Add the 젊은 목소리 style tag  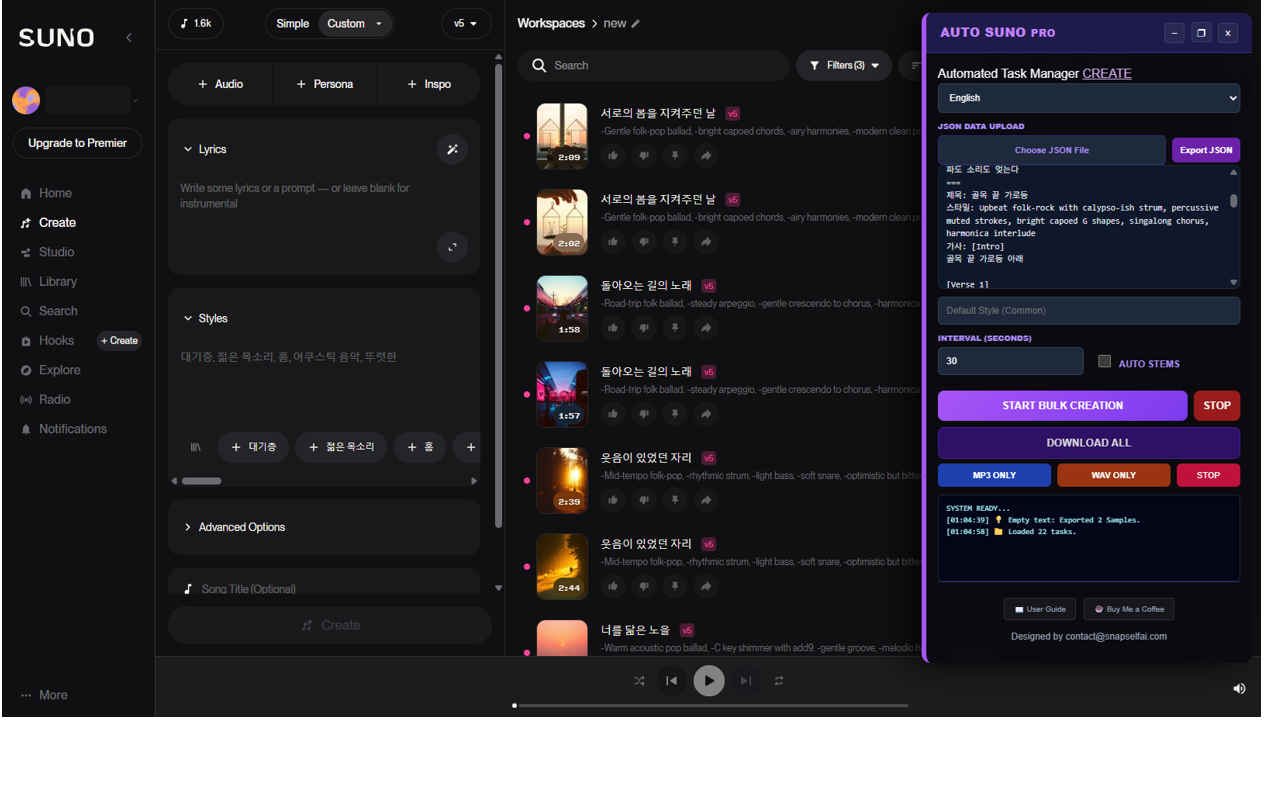pos(341,447)
